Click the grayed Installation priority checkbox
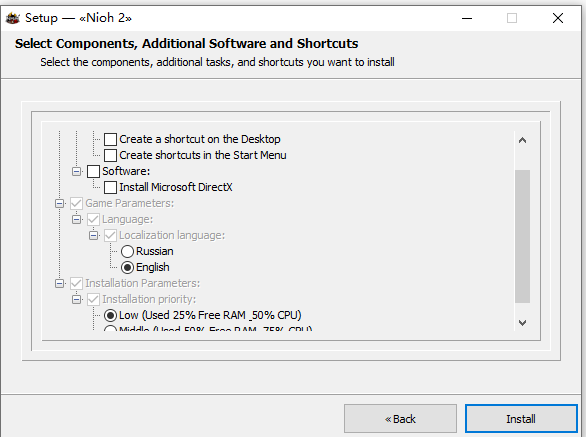The height and width of the screenshot is (437, 586). 93,299
